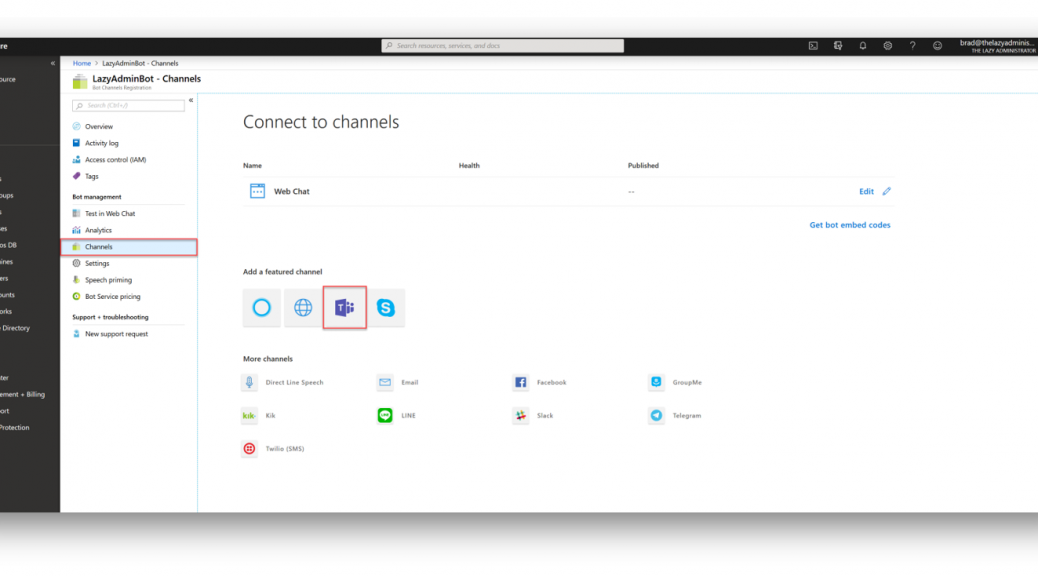
Task: Add the Cortana featured channel
Action: tap(261, 307)
